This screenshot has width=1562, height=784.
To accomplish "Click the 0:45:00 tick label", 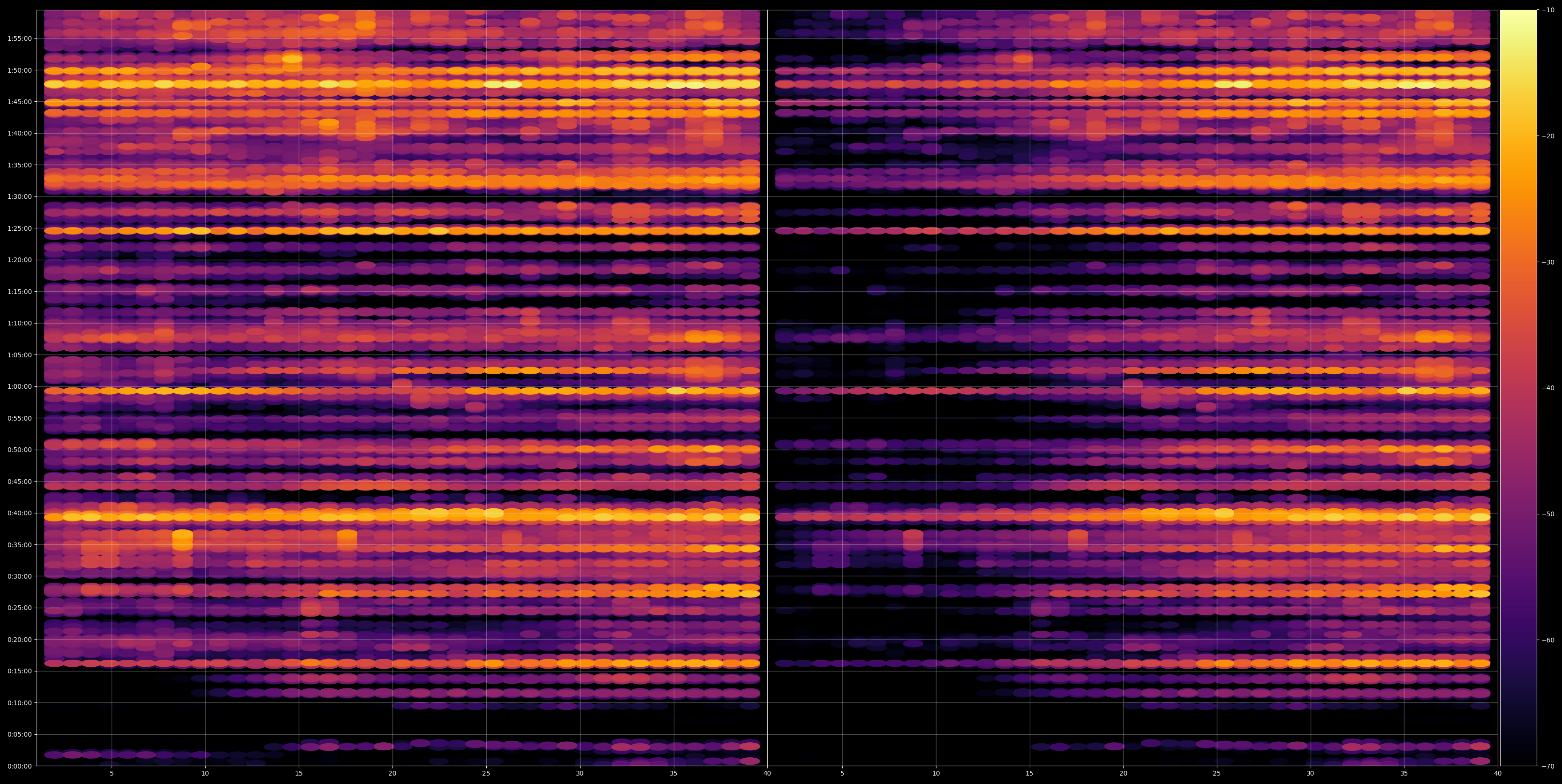I will tap(19, 482).
